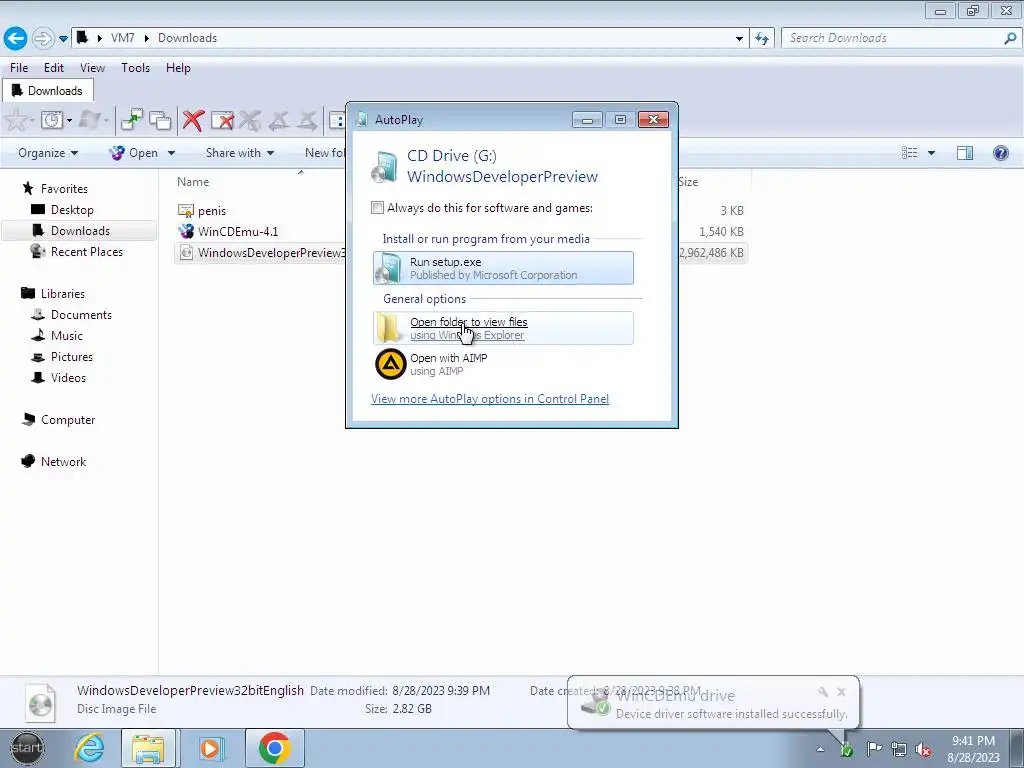Click the recently closed tabs clock icon
The height and width of the screenshot is (768, 1024).
coord(52,120)
